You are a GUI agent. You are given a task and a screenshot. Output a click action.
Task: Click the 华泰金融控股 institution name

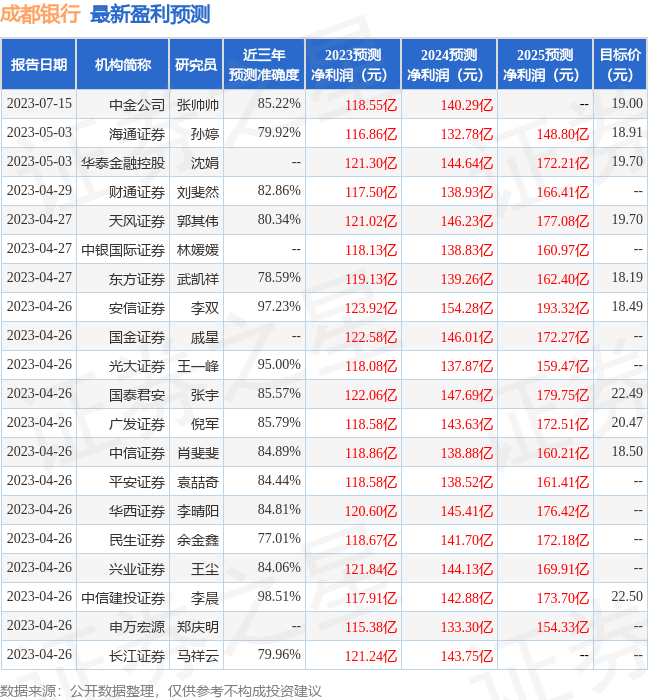(123, 162)
